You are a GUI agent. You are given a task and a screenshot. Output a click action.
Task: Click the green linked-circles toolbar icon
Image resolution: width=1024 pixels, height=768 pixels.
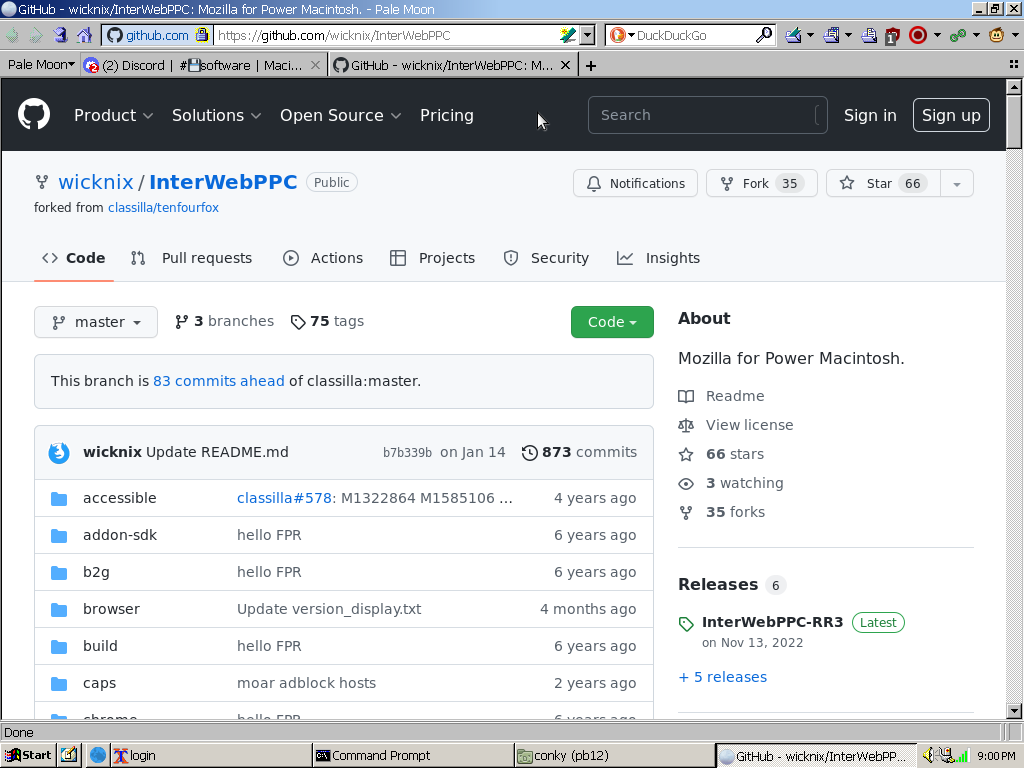958,35
